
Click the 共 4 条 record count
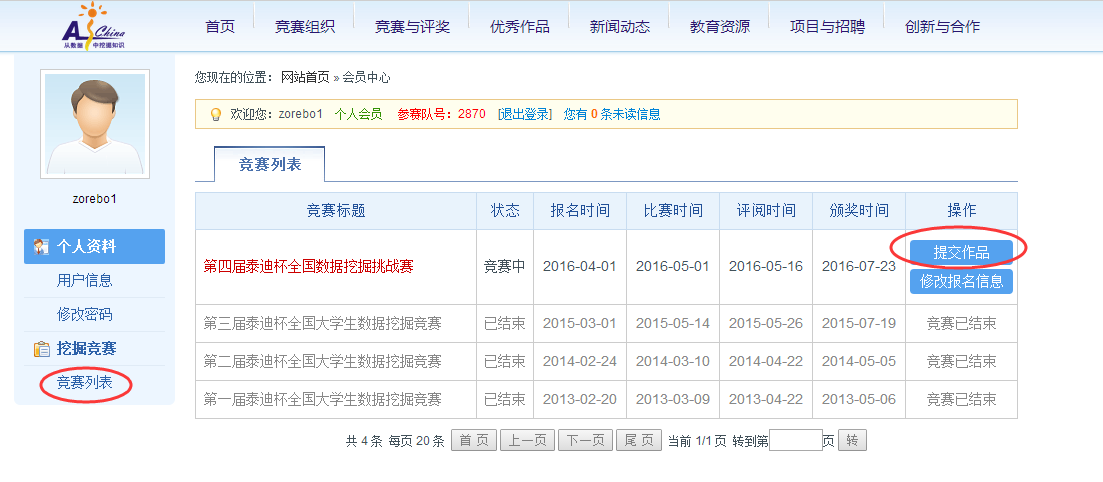pos(364,441)
